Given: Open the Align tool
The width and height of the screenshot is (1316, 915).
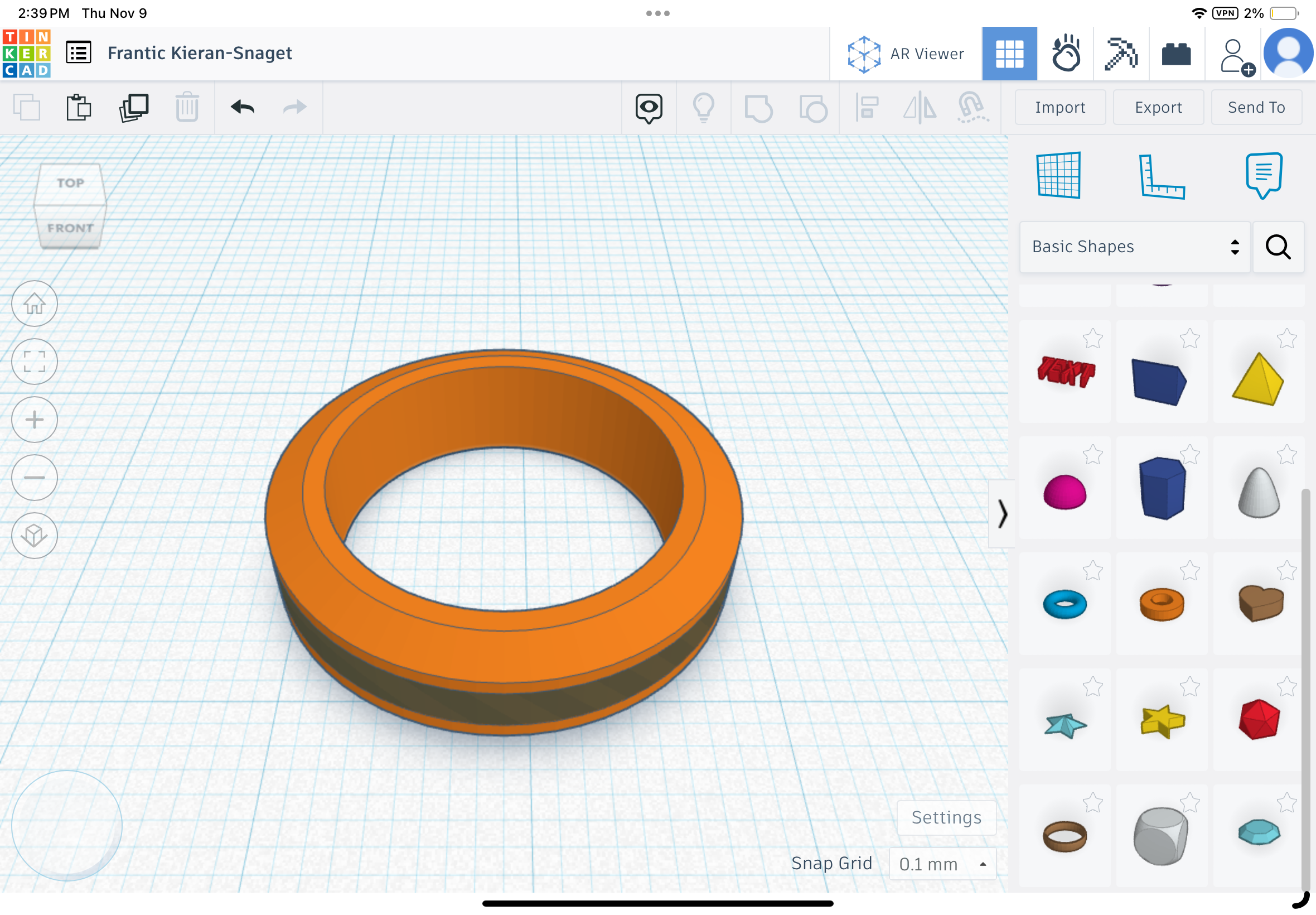Looking at the screenshot, I should tap(867, 107).
